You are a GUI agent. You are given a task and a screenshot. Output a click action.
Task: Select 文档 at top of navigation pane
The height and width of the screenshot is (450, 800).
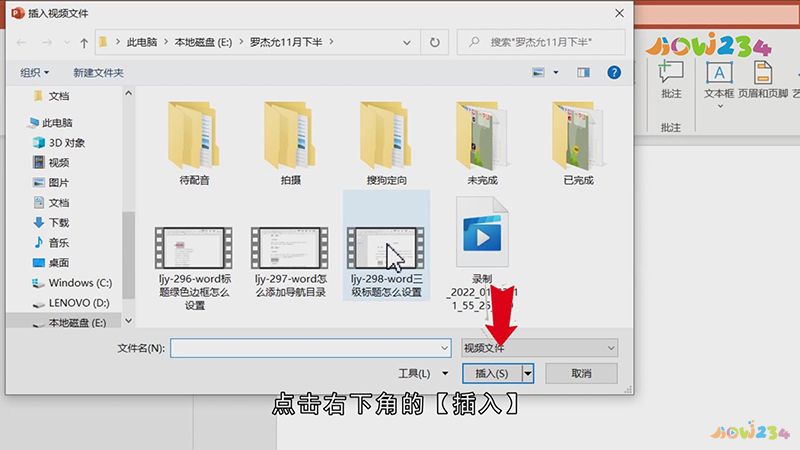coord(52,96)
